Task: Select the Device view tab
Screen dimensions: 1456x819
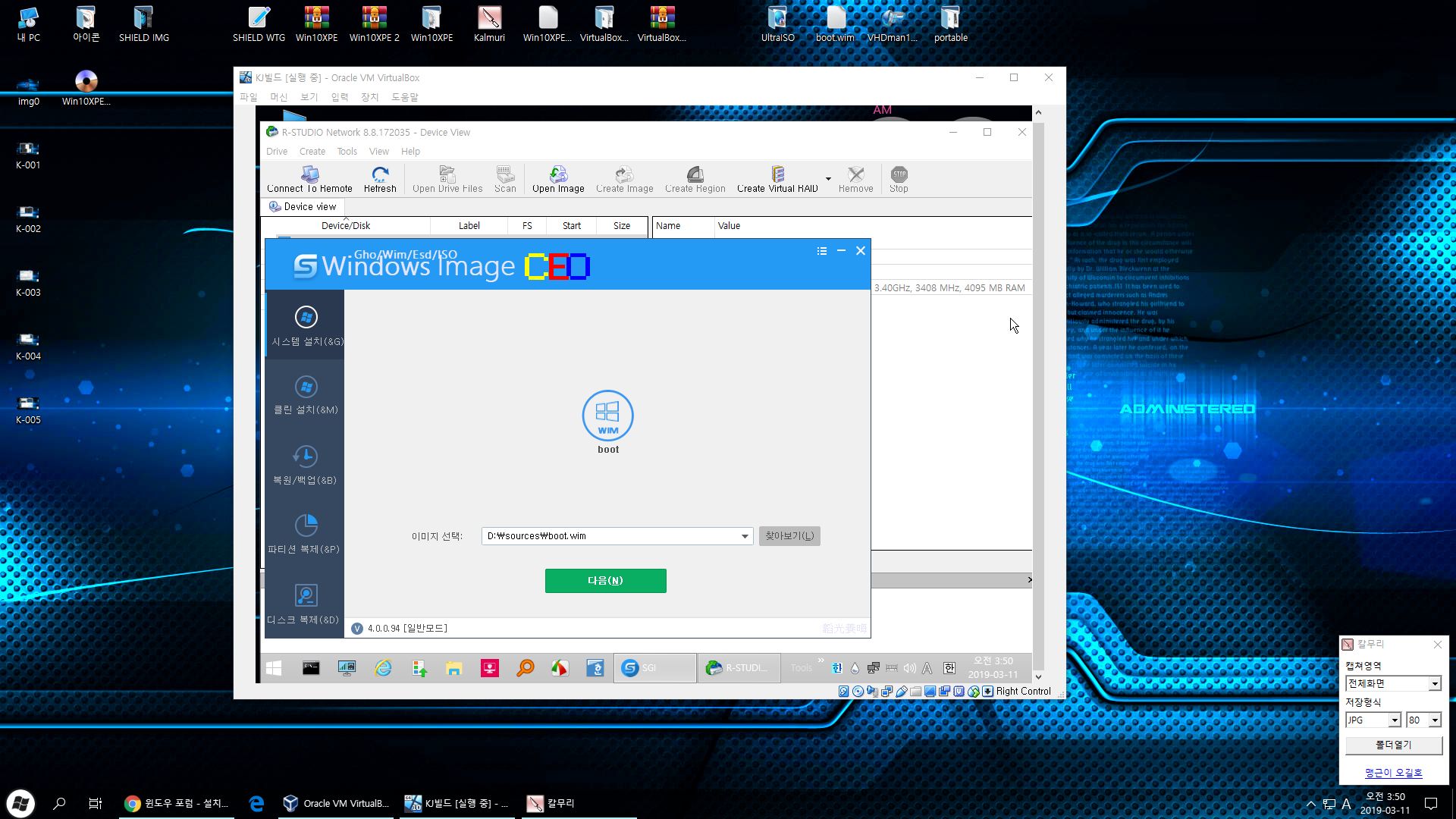Action: (x=303, y=206)
